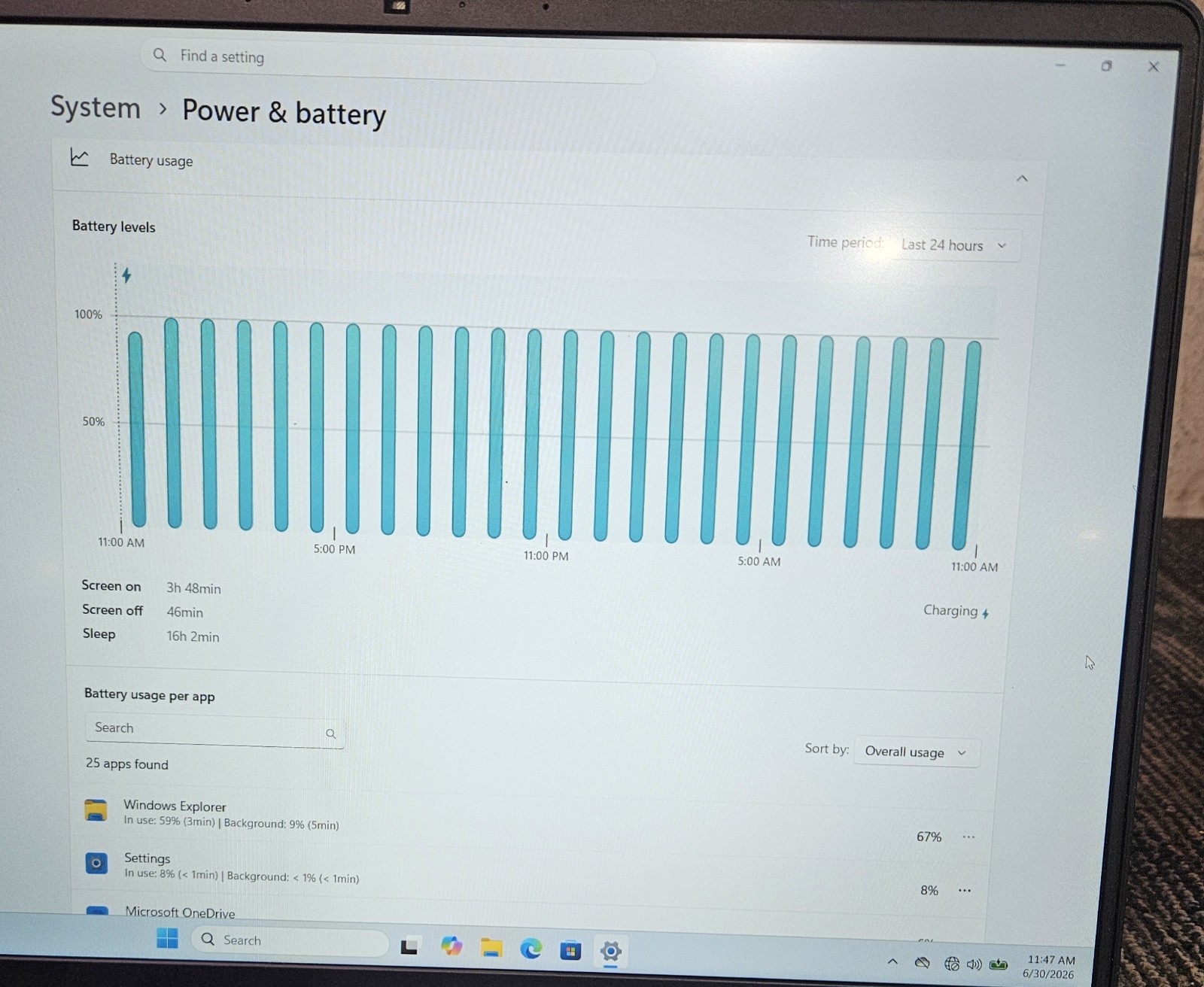Click the 100% axis label
The height and width of the screenshot is (987, 1204).
88,314
